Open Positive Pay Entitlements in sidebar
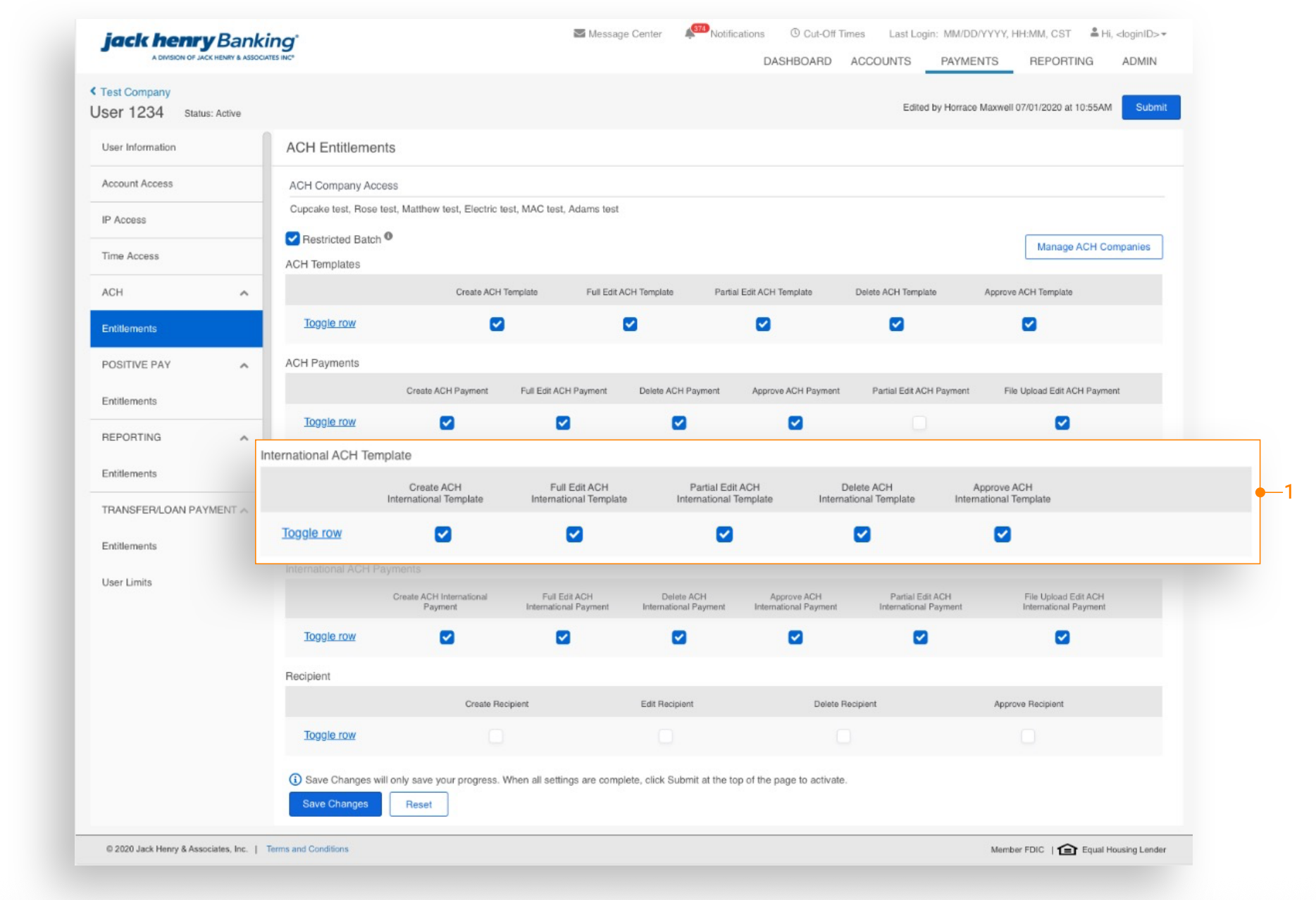Screen dimensions: 1316x900 click(176, 401)
